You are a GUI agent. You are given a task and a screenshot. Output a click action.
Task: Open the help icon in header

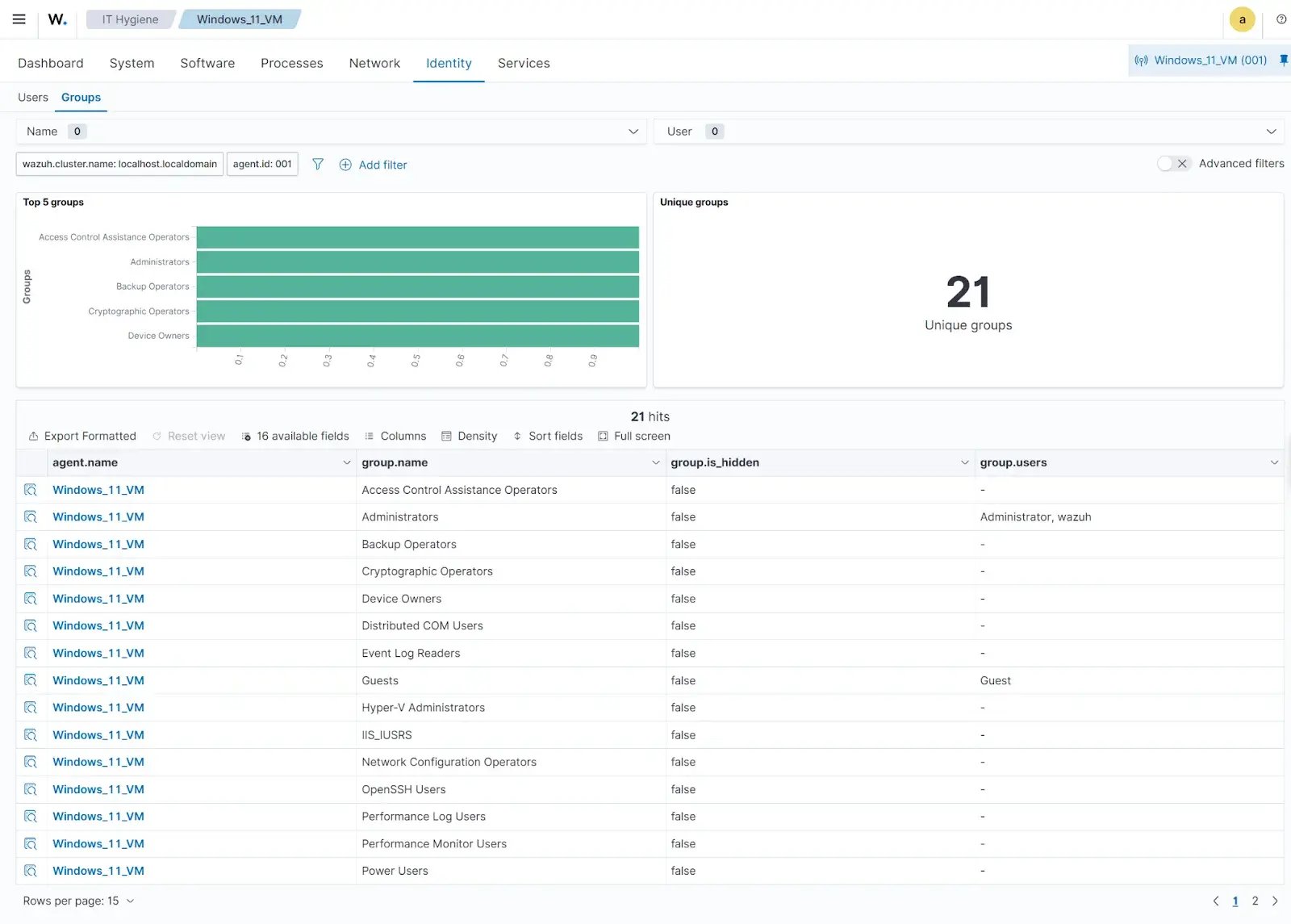click(1281, 19)
